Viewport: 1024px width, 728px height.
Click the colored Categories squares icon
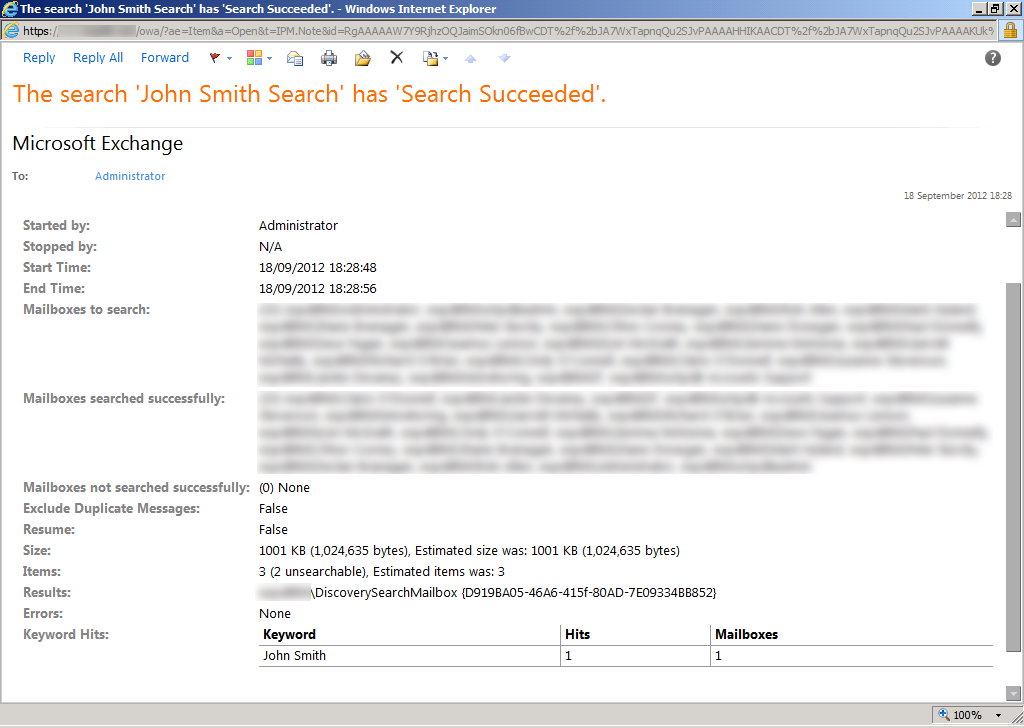pyautogui.click(x=254, y=57)
